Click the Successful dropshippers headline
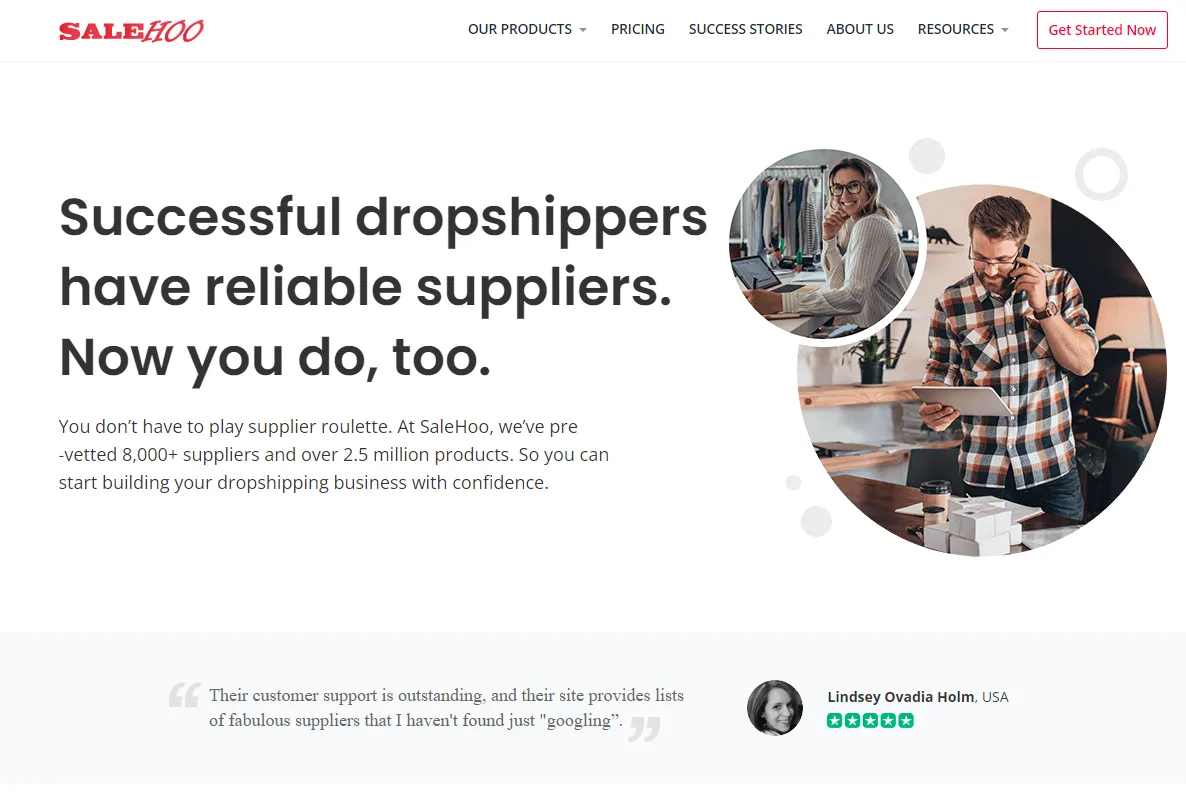The width and height of the screenshot is (1186, 794). pyautogui.click(x=383, y=287)
